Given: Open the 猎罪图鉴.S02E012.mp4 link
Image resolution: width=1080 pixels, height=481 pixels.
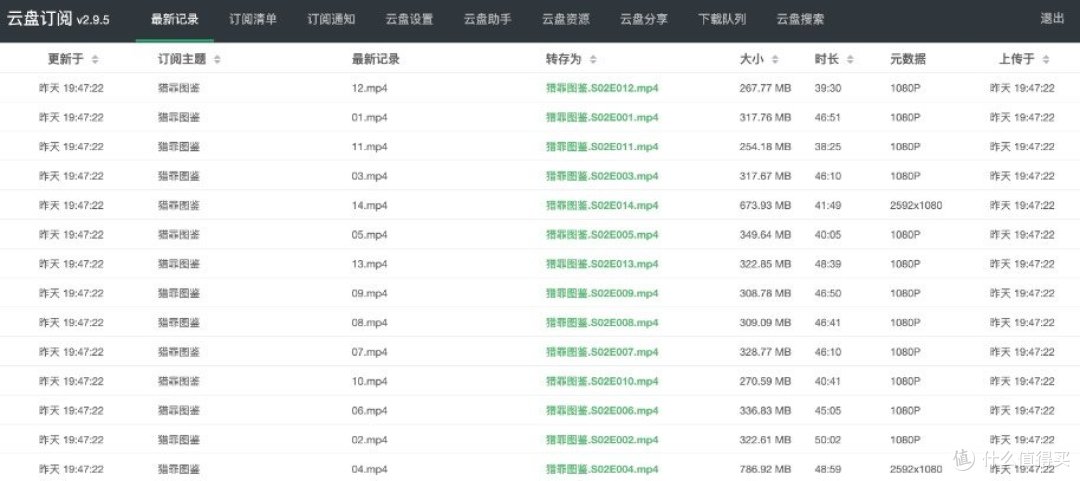Looking at the screenshot, I should pos(602,88).
